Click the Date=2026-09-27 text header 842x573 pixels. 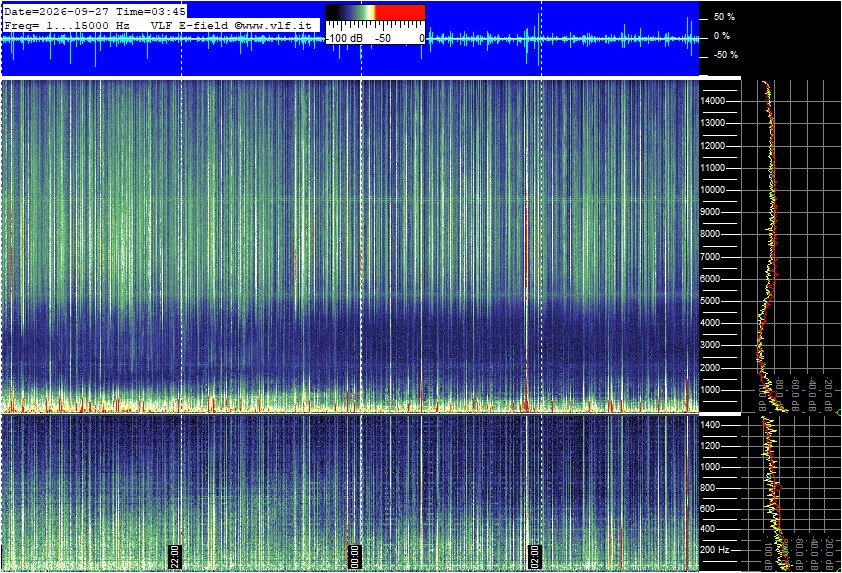(57, 12)
